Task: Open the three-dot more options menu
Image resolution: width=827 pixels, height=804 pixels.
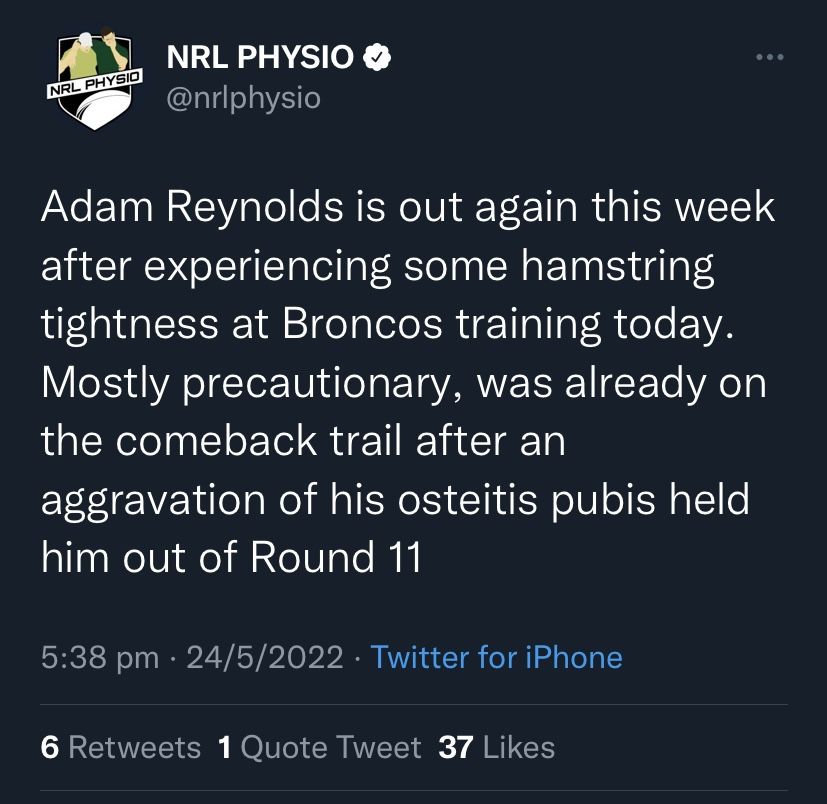Action: pos(770,57)
